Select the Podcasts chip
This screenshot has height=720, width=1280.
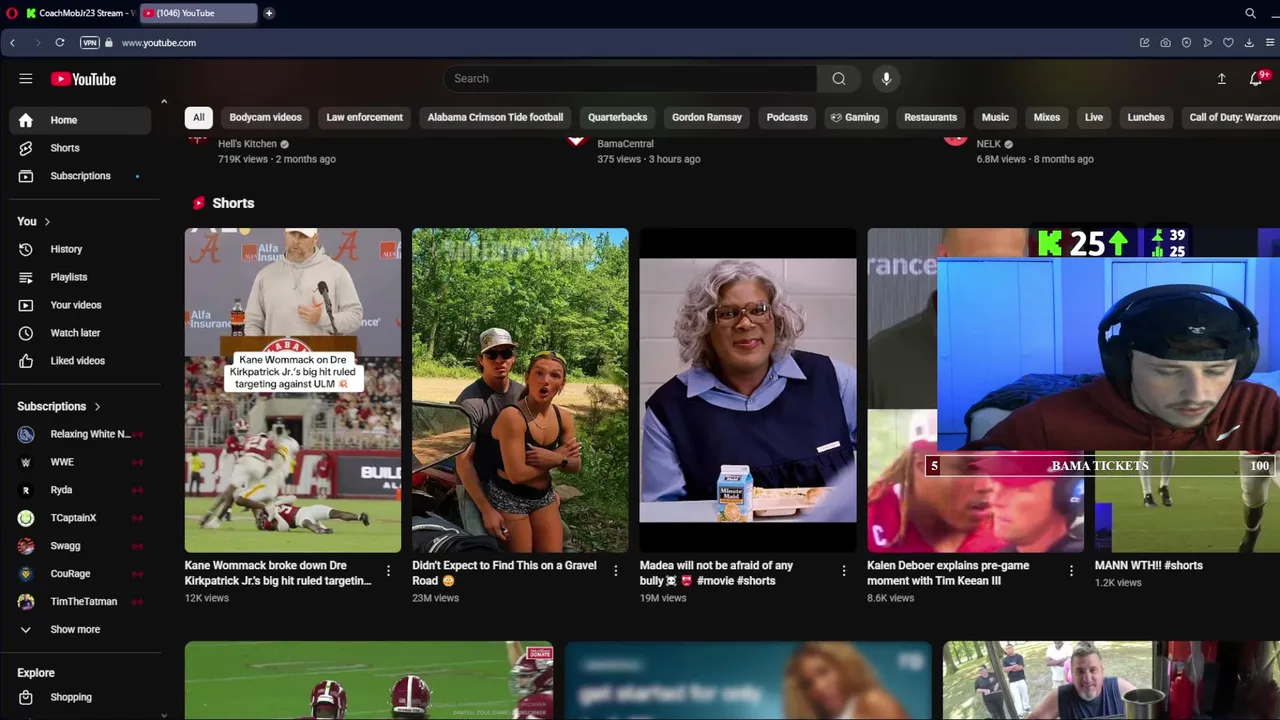pyautogui.click(x=787, y=117)
